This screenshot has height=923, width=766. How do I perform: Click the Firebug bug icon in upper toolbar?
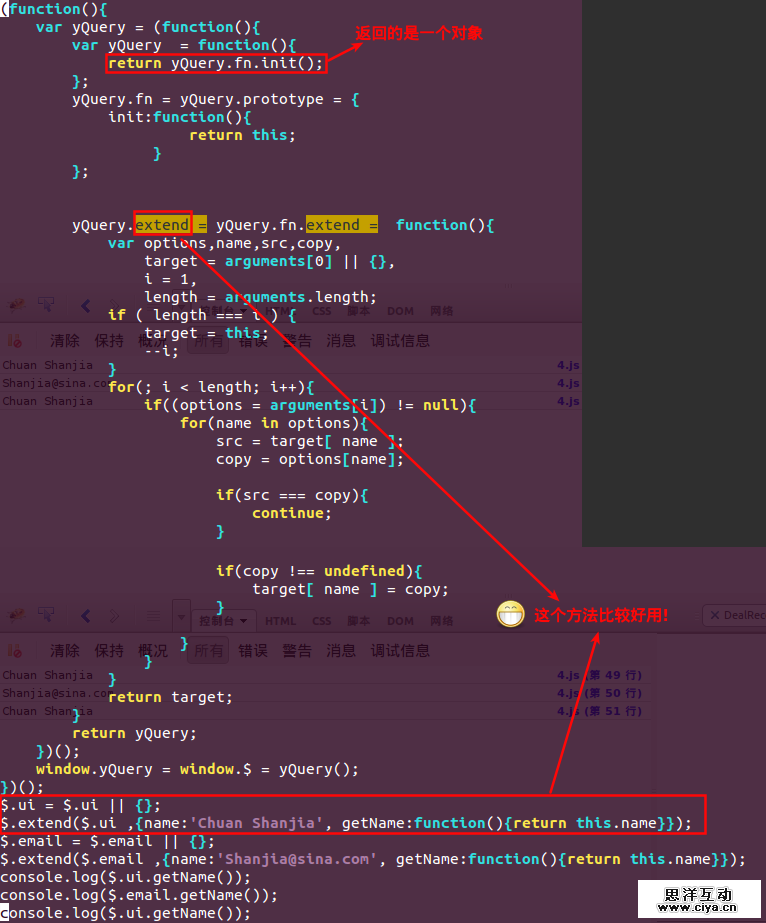click(16, 305)
